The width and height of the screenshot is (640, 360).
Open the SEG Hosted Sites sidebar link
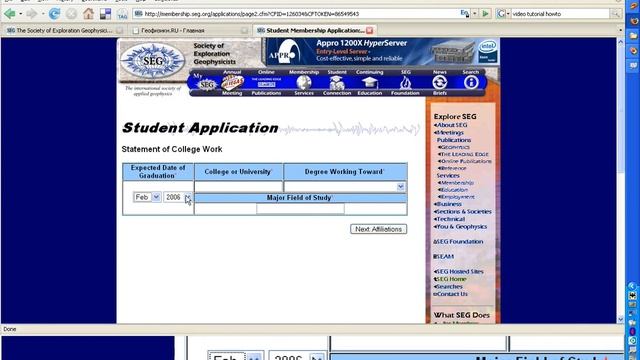(x=459, y=271)
